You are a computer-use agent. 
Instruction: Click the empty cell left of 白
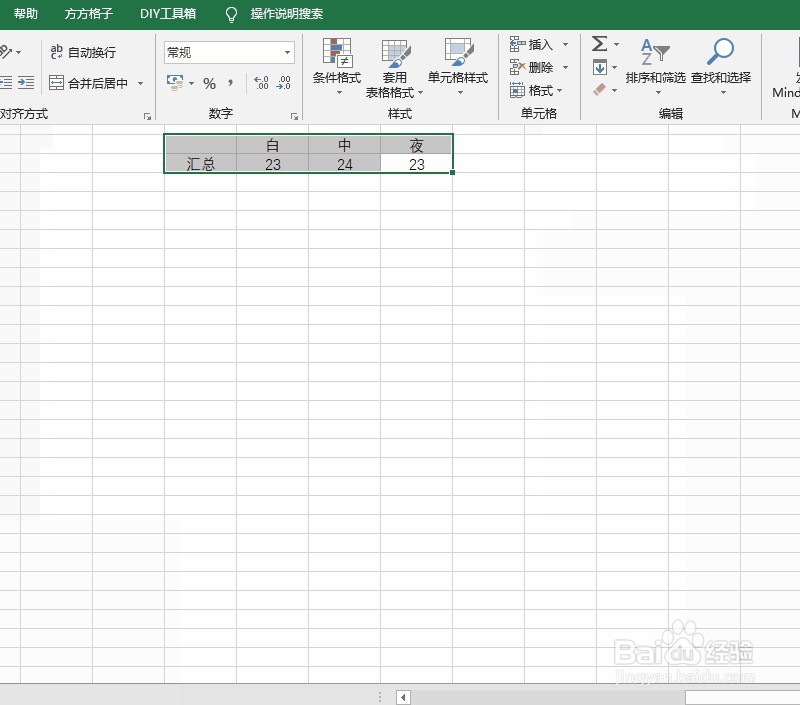(201, 145)
